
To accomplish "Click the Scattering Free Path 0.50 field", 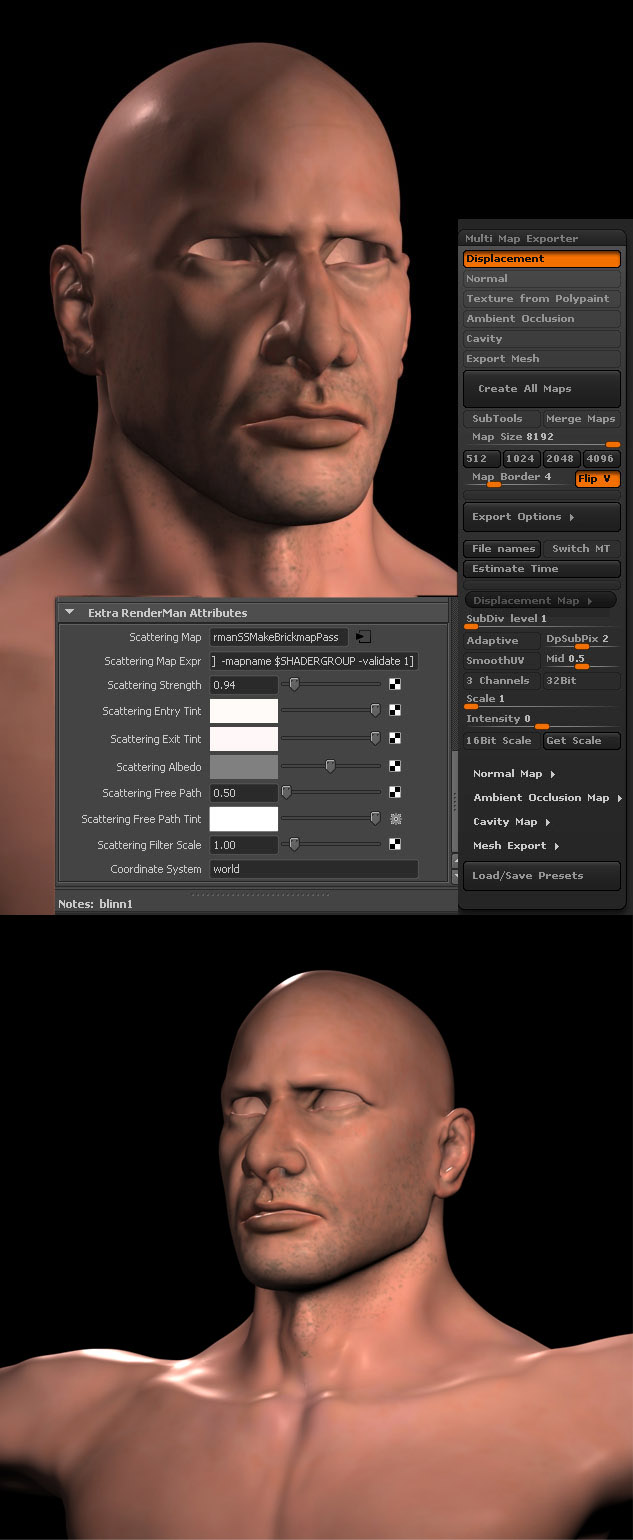I will pos(244,793).
